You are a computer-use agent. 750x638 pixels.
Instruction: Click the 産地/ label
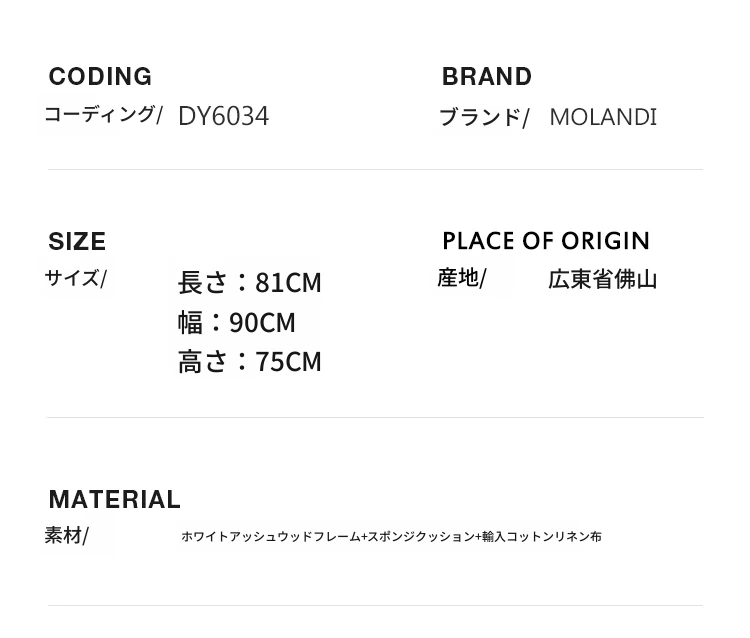click(x=462, y=278)
